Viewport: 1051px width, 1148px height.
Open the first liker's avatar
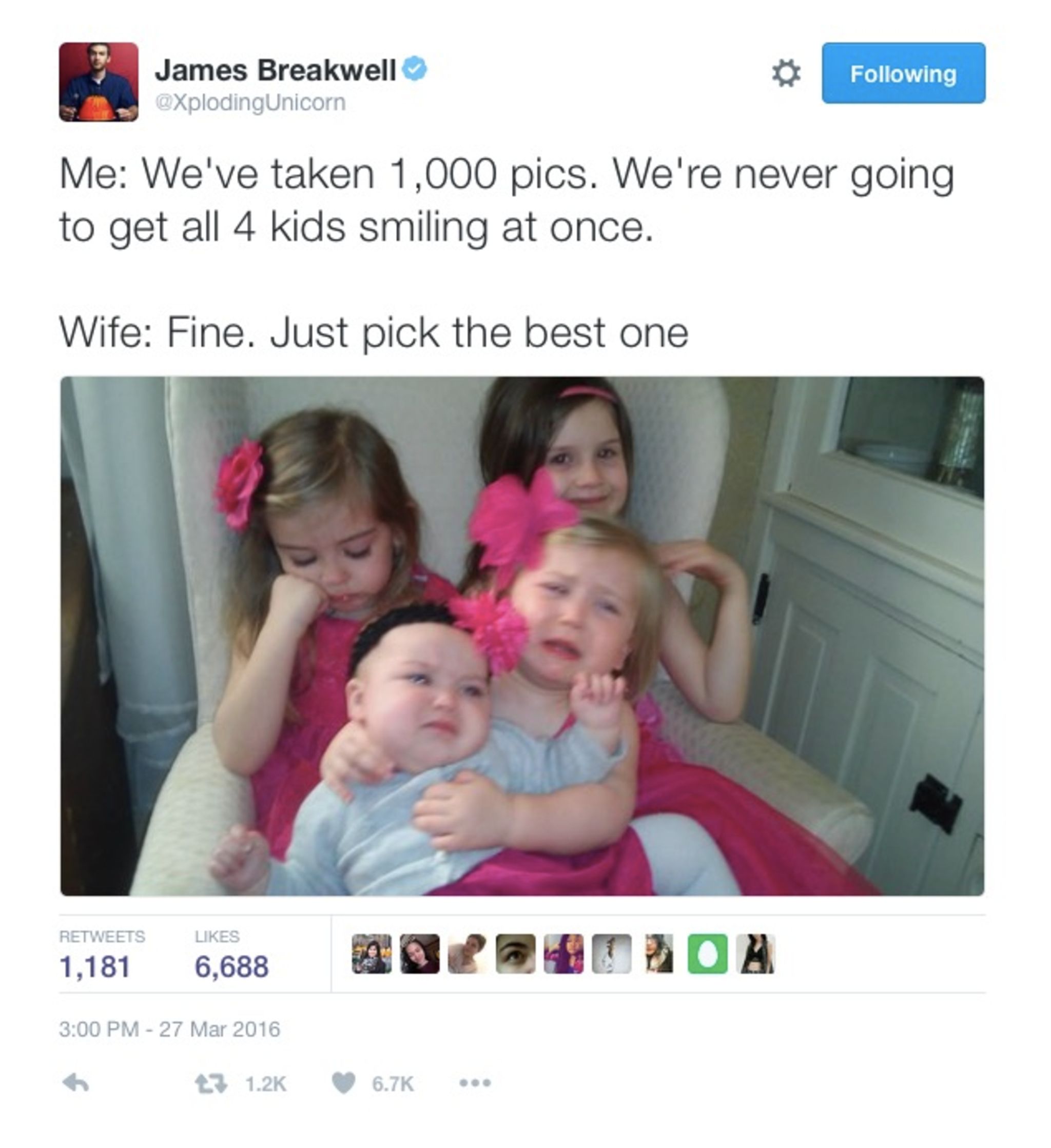372,954
